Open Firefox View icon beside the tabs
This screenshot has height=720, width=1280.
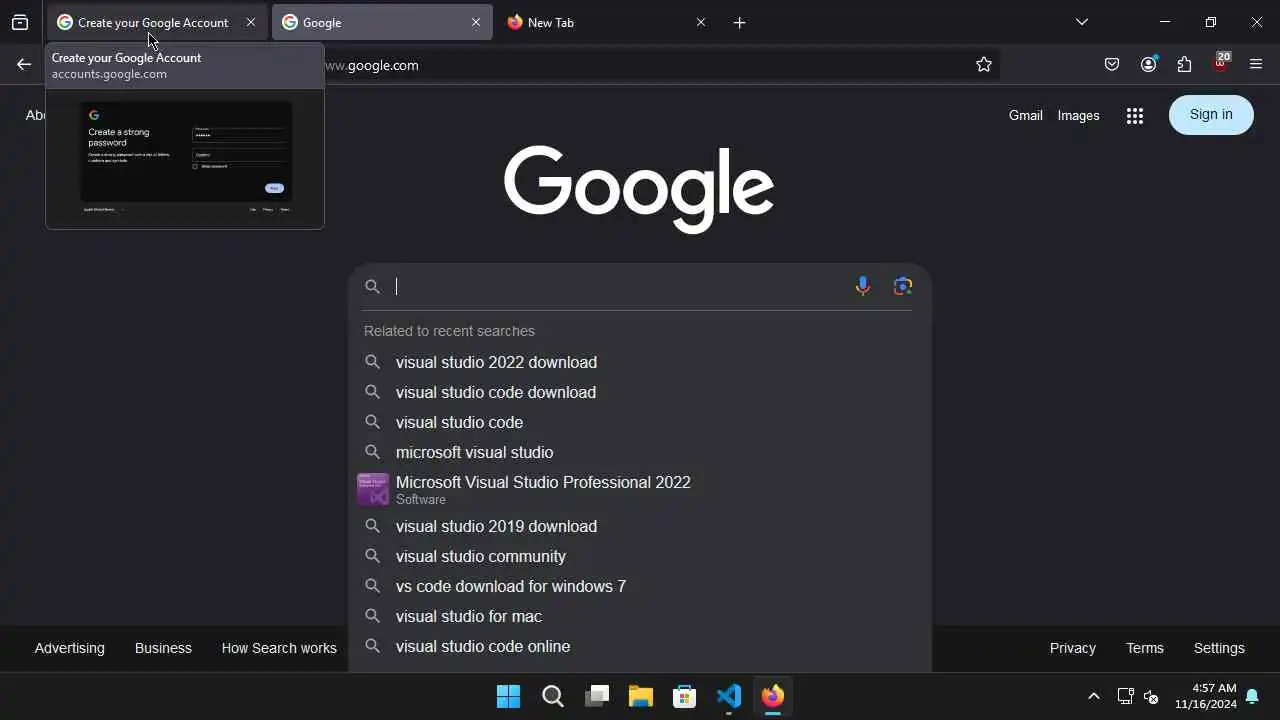pos(20,22)
